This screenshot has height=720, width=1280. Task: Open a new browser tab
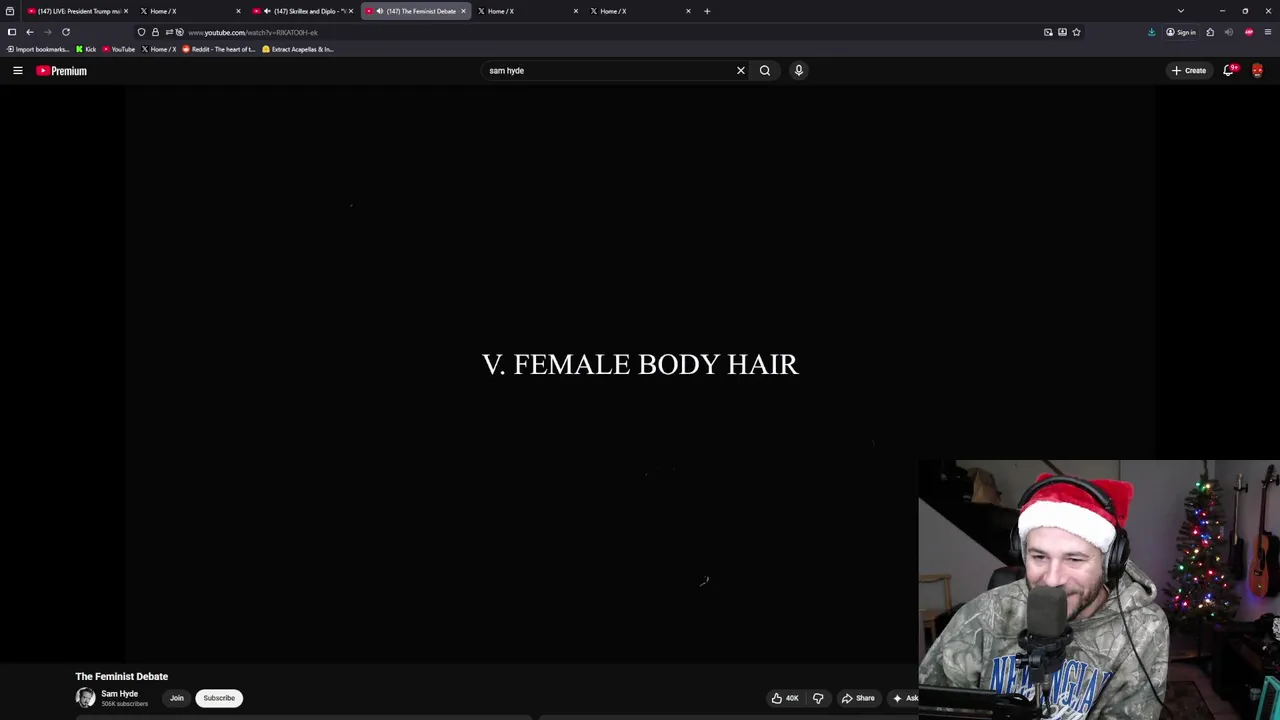[x=707, y=11]
